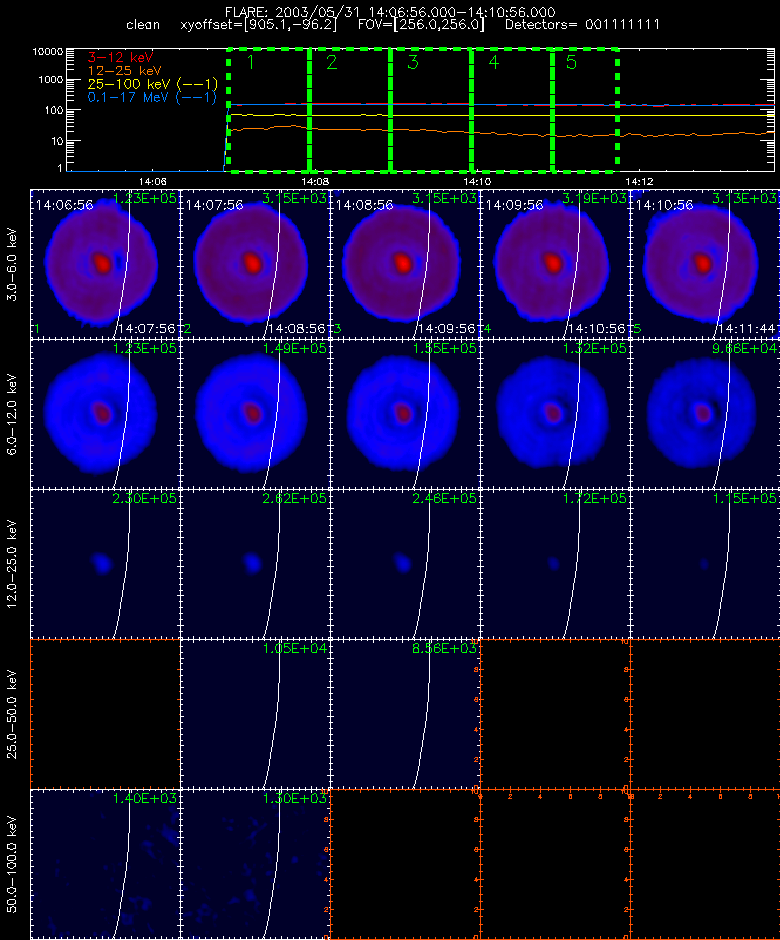Click the 14:10 time axis tick label

pos(477,181)
